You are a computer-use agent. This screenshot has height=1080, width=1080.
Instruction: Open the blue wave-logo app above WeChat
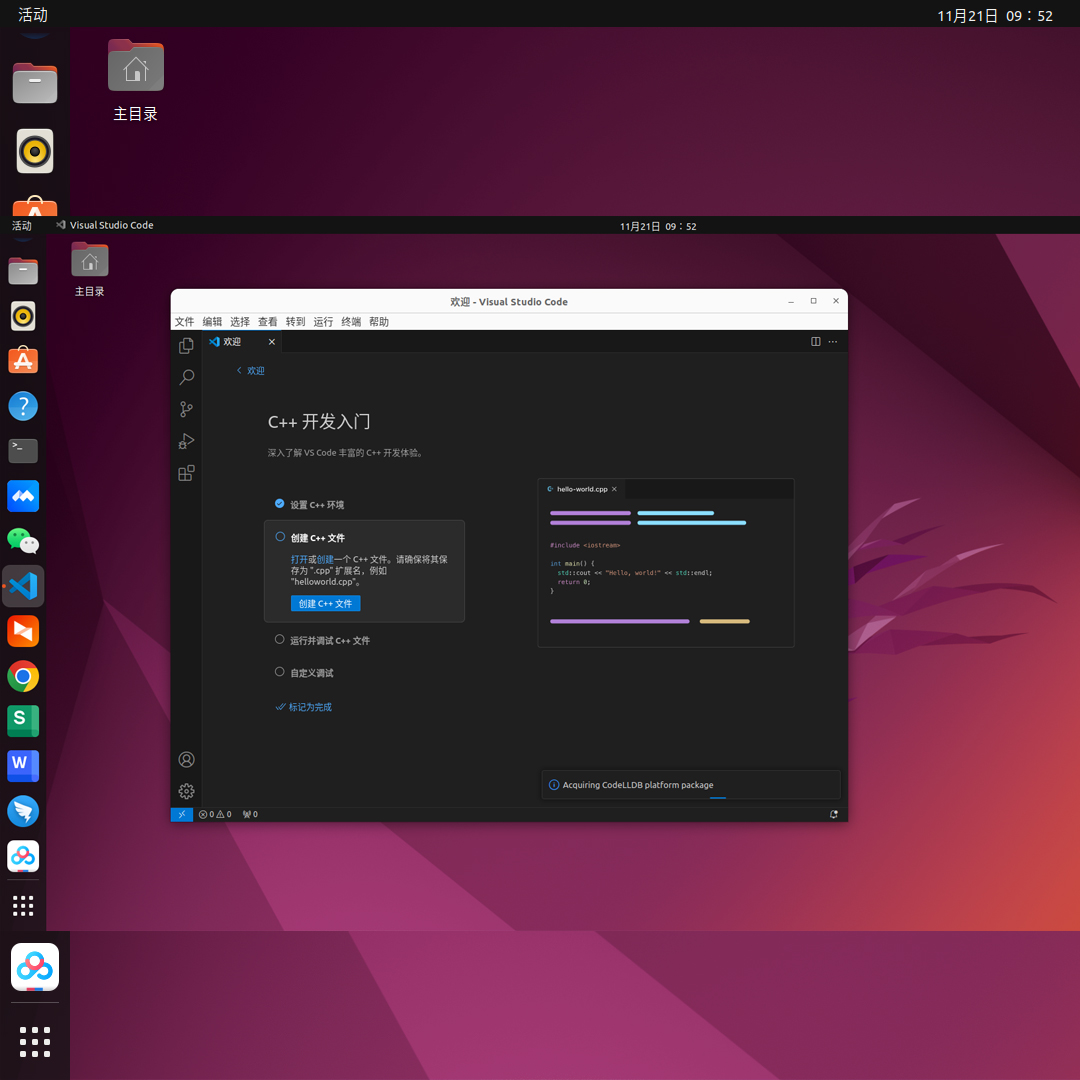pos(23,496)
